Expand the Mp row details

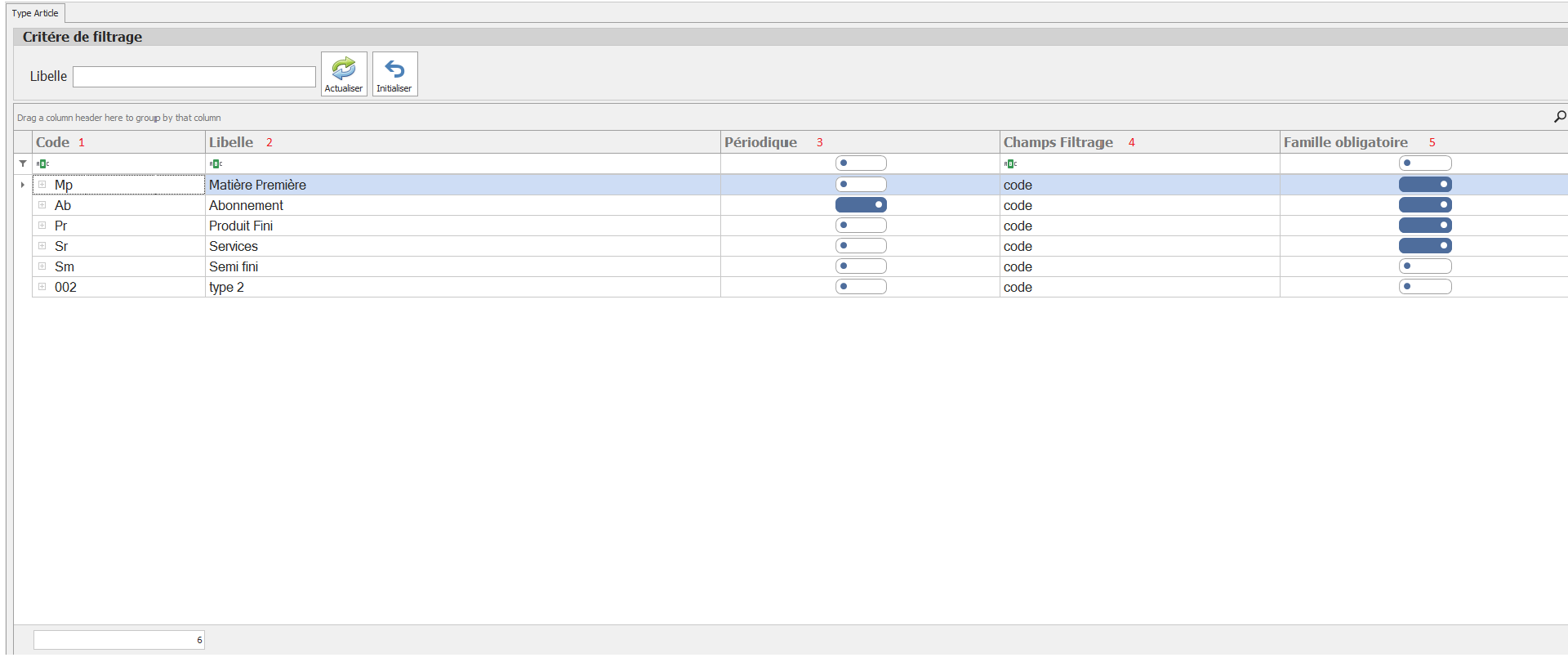tap(42, 185)
